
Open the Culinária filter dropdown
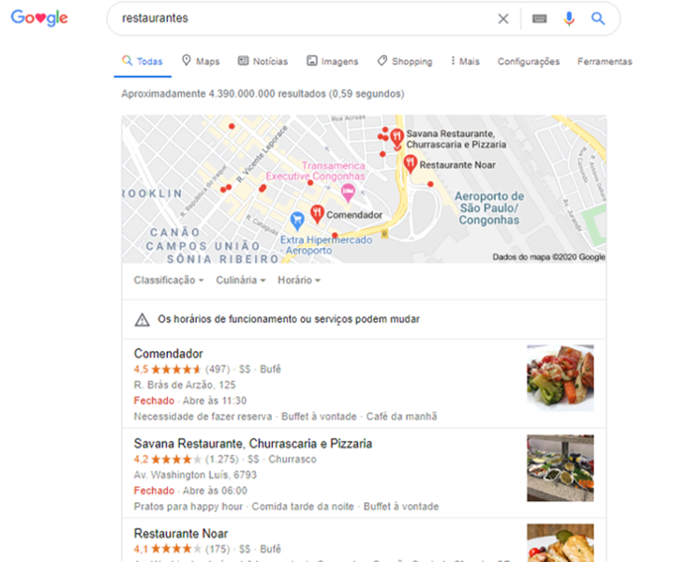pos(240,280)
